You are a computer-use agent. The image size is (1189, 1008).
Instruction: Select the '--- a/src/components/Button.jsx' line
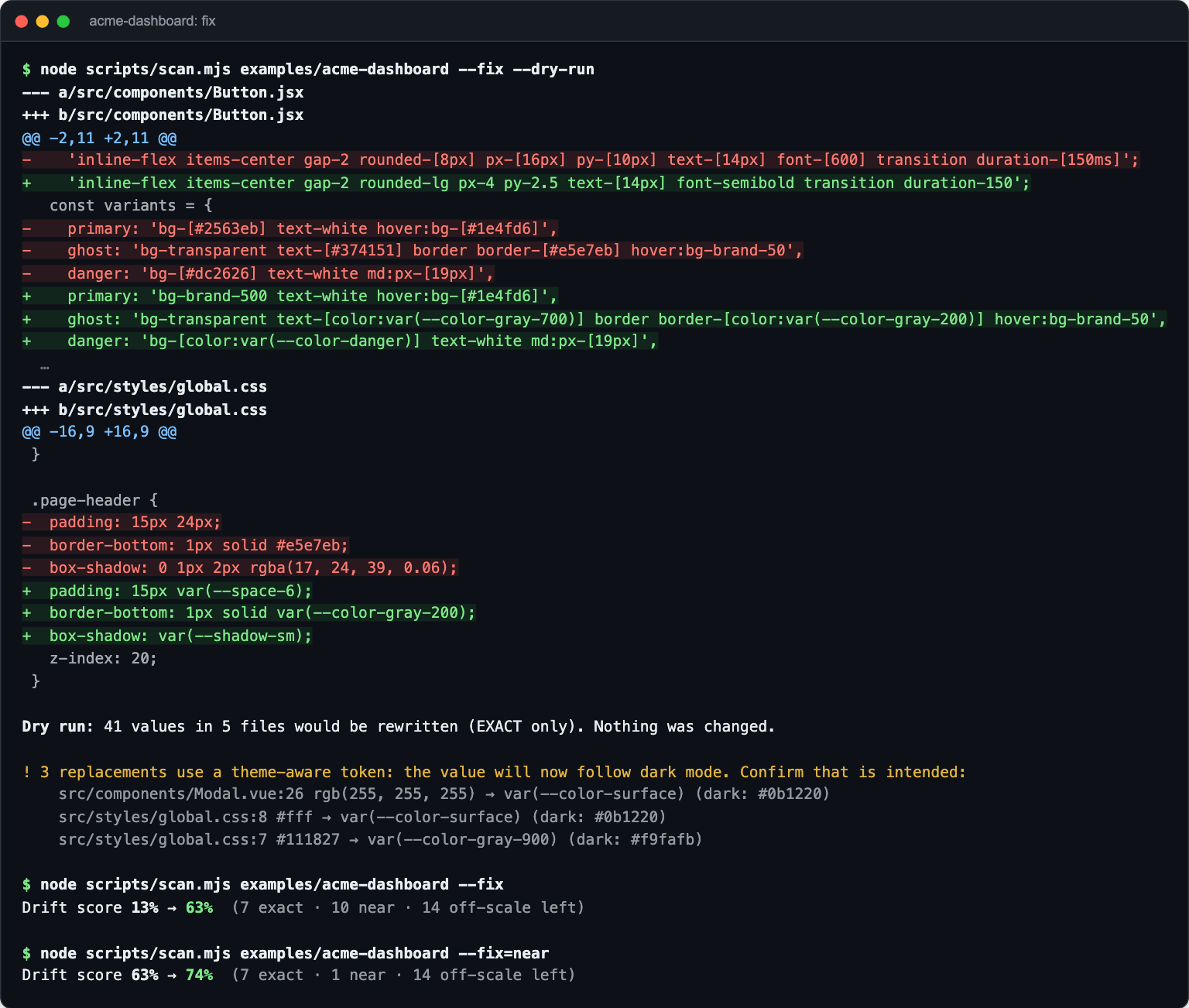click(163, 92)
